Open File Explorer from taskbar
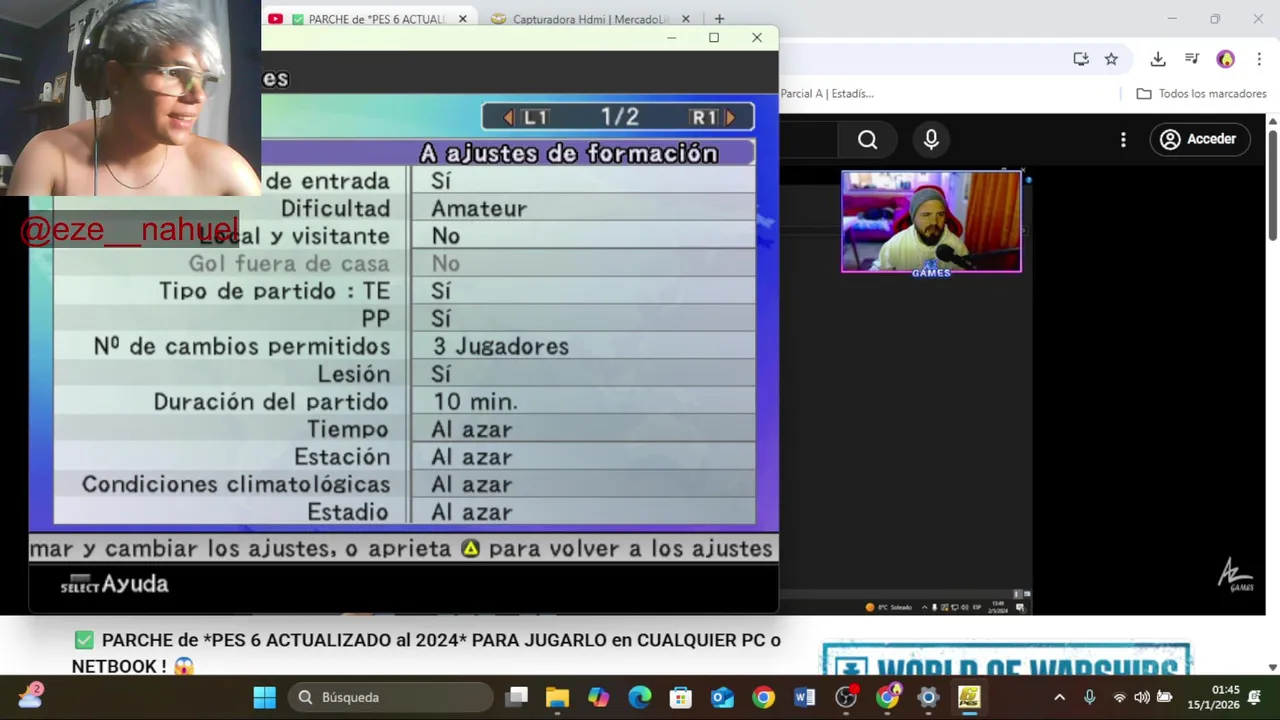 557,697
